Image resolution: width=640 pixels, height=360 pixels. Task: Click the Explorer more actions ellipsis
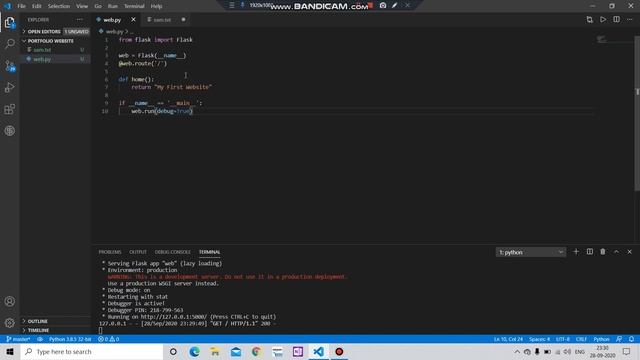click(x=79, y=20)
